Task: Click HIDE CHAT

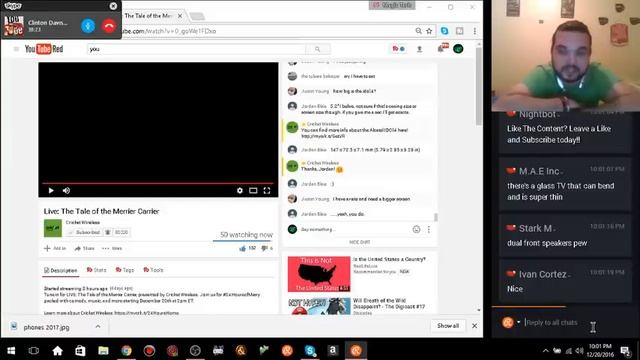Action: pos(360,242)
